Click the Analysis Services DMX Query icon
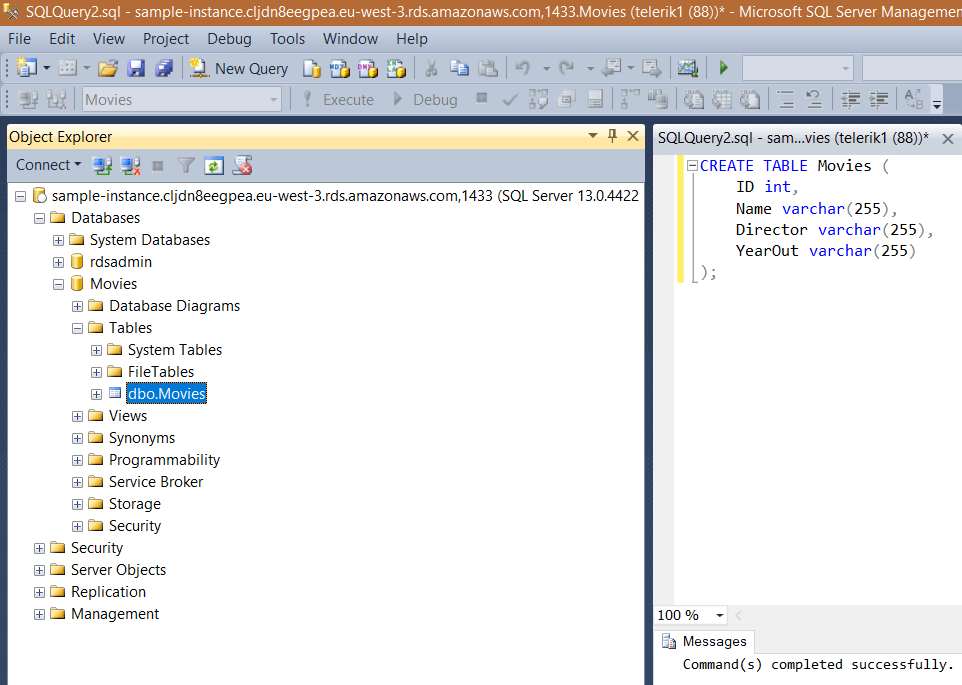This screenshot has width=962, height=685. (x=367, y=68)
